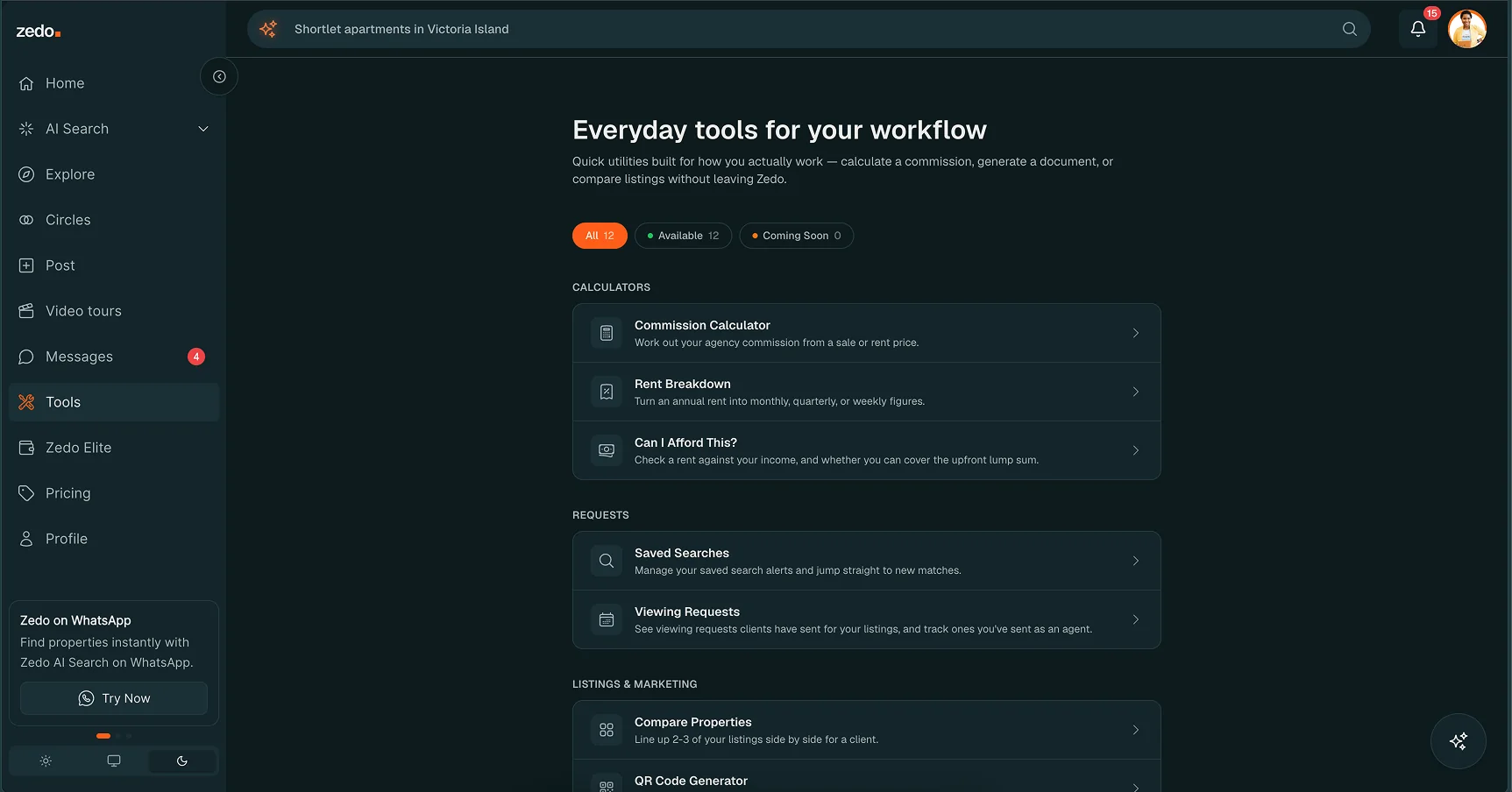Screen dimensions: 1512x792
Task: Open Circles in sidebar
Action: coord(114,220)
